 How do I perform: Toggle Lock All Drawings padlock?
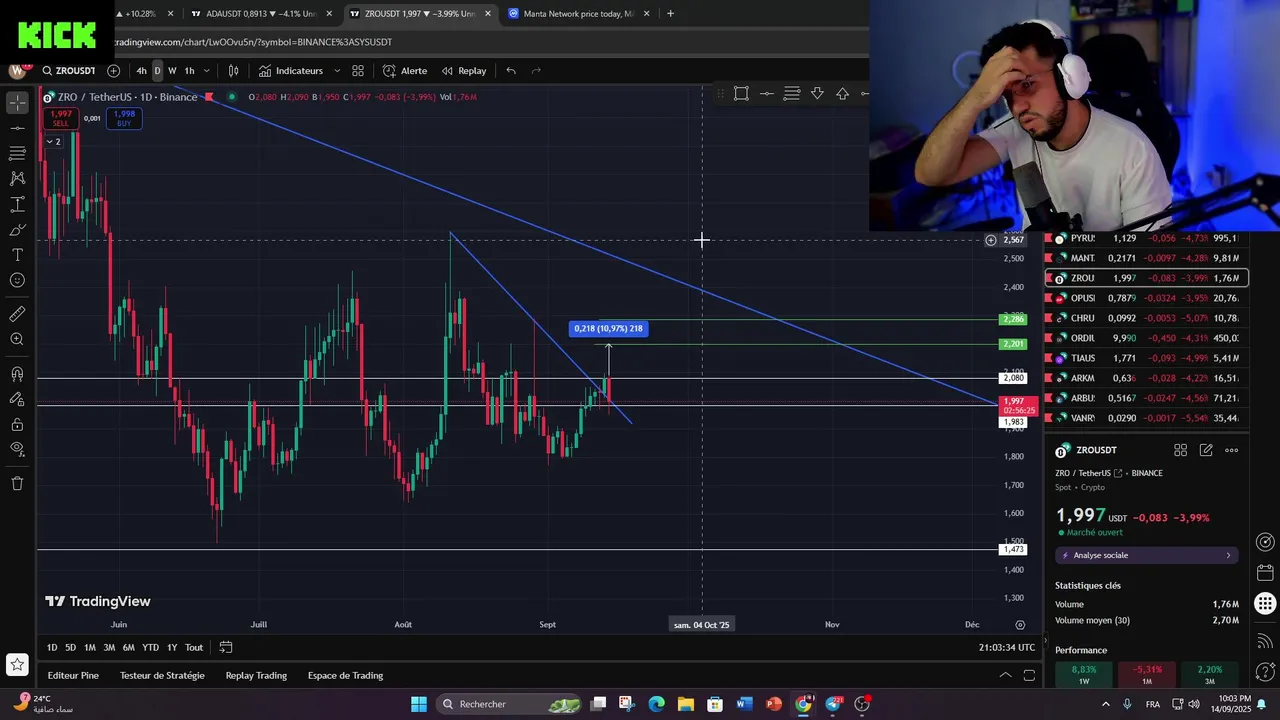tap(17, 424)
